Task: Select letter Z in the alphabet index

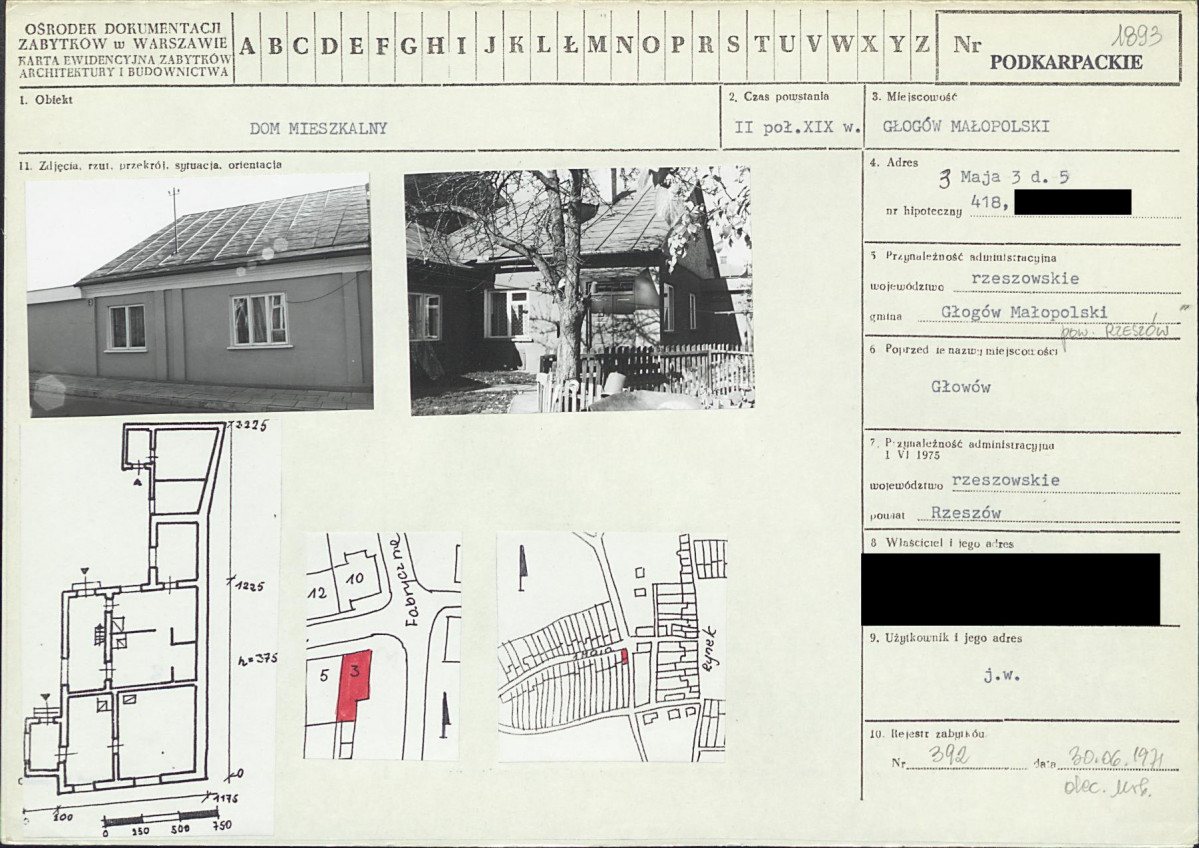Action: pyautogui.click(x=921, y=45)
